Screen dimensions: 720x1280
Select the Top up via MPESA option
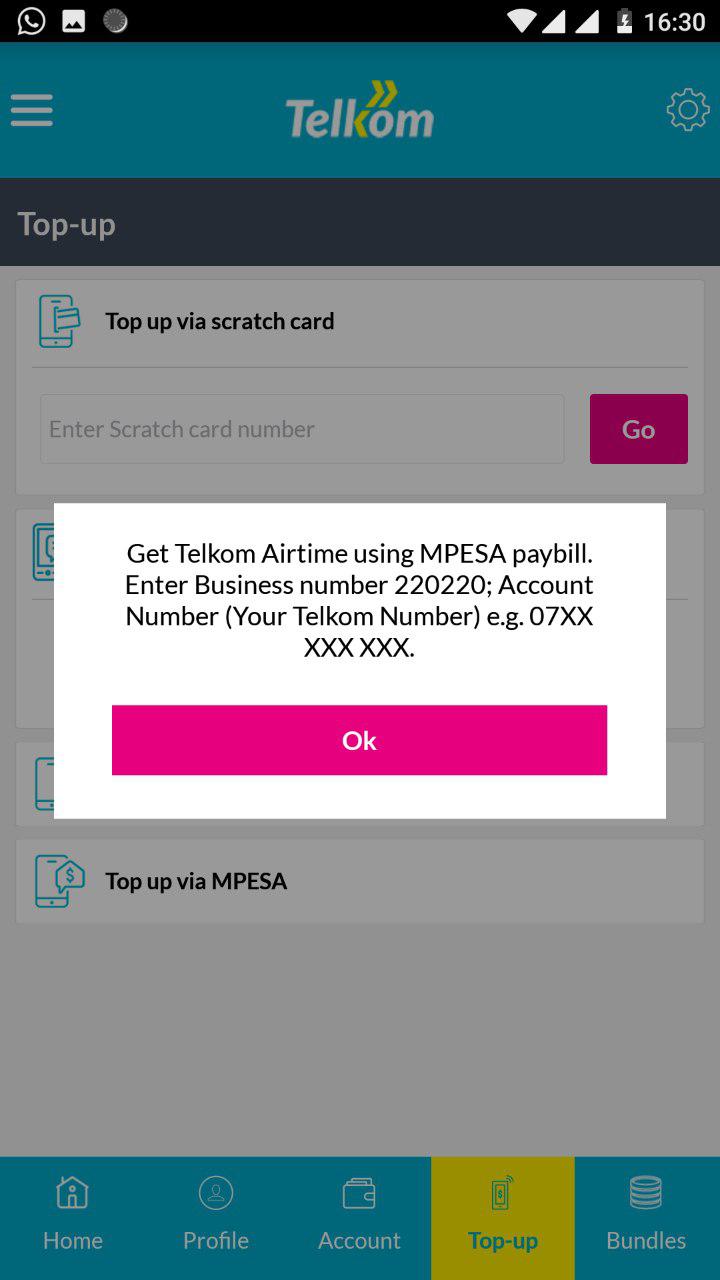tap(360, 881)
